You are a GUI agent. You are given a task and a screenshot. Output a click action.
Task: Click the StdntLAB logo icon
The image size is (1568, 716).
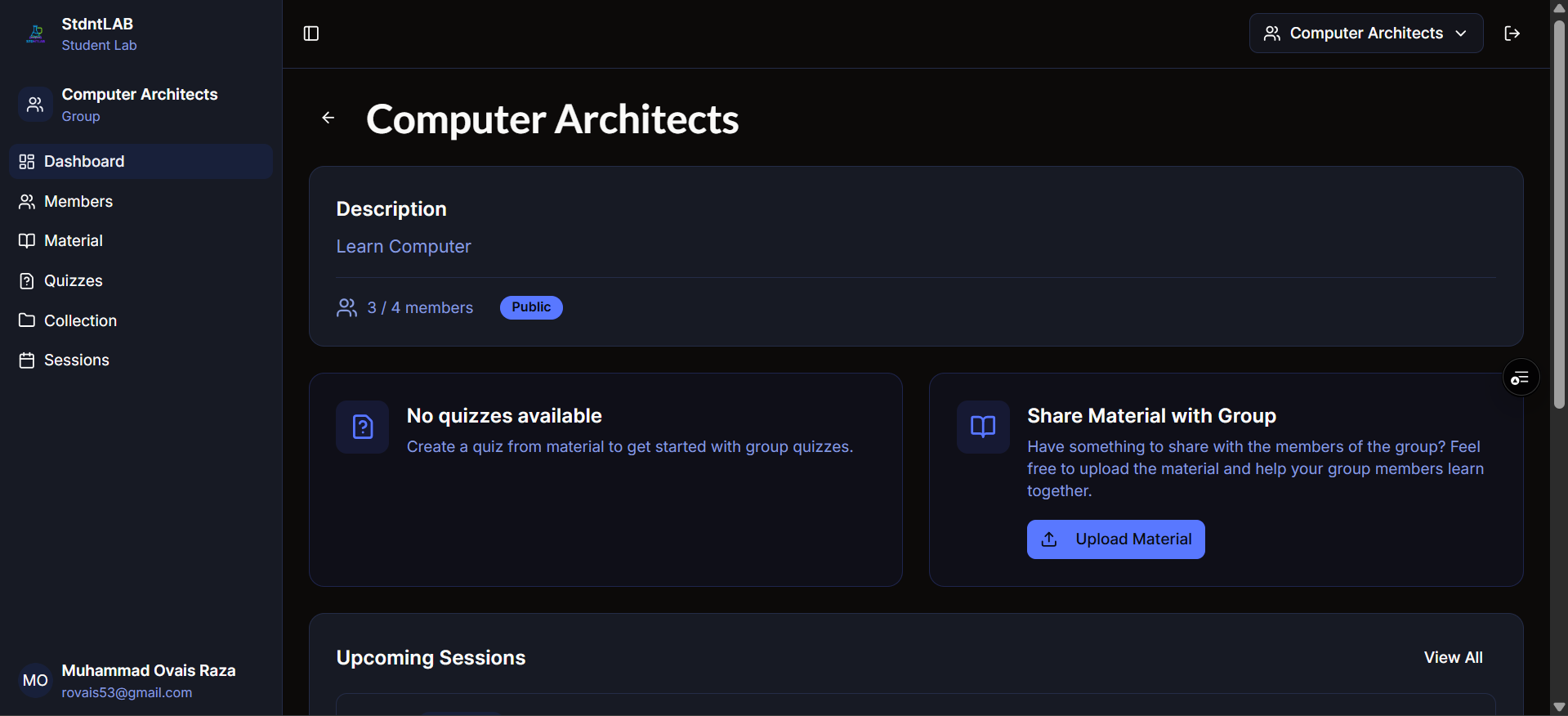tap(36, 34)
